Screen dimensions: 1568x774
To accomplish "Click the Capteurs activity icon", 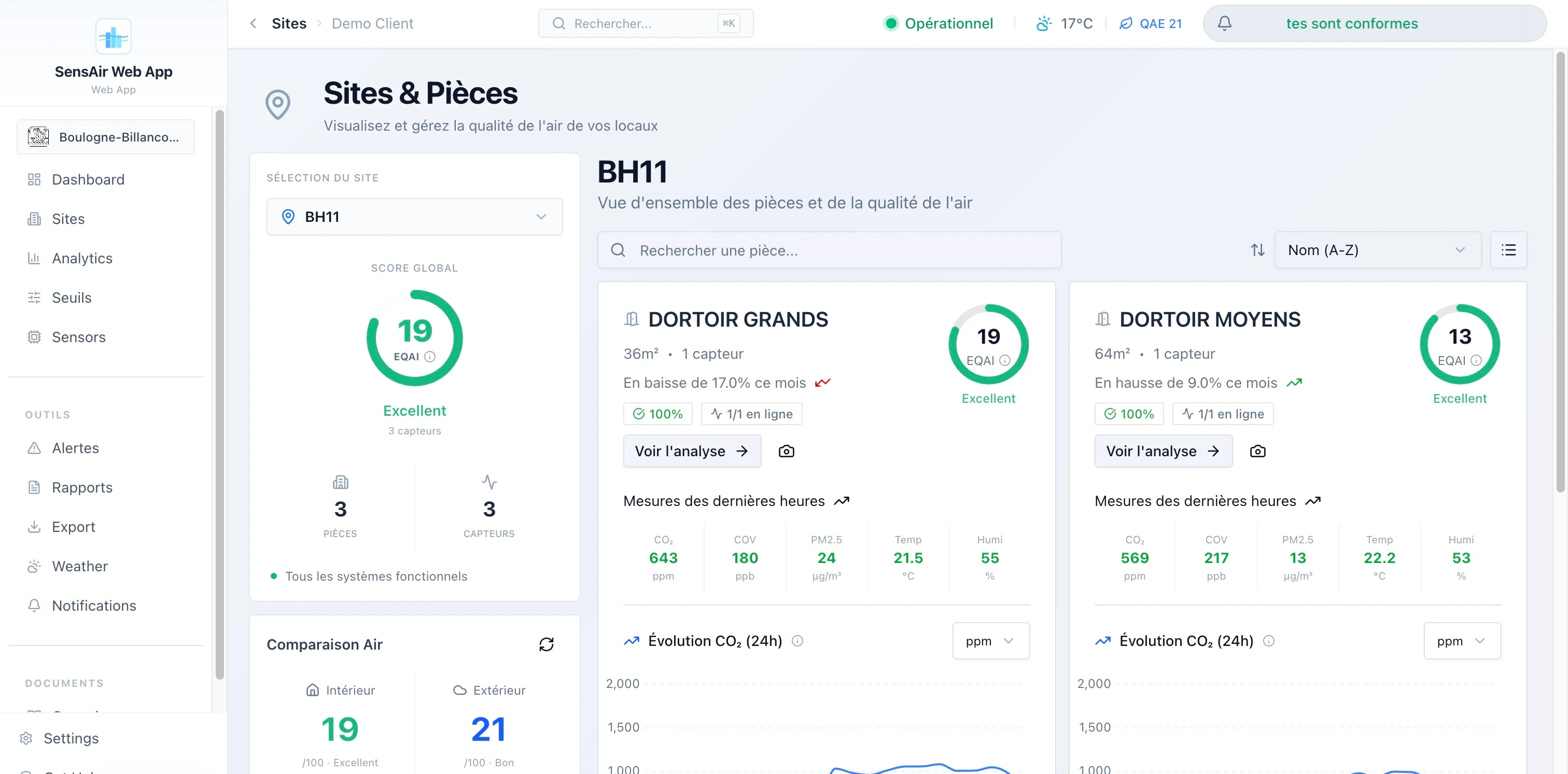I will (x=489, y=483).
